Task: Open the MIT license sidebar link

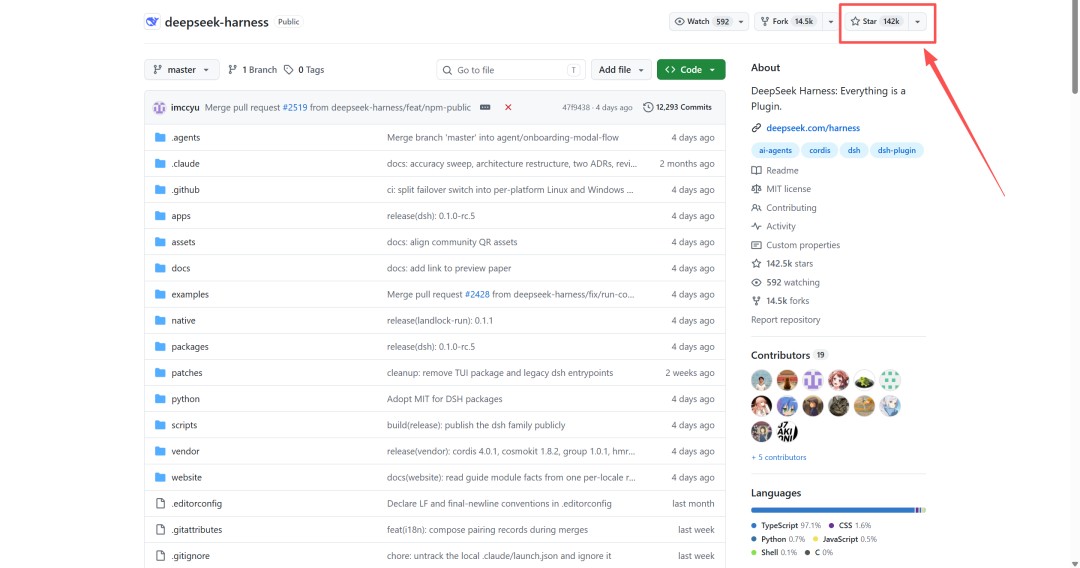Action: [x=788, y=189]
